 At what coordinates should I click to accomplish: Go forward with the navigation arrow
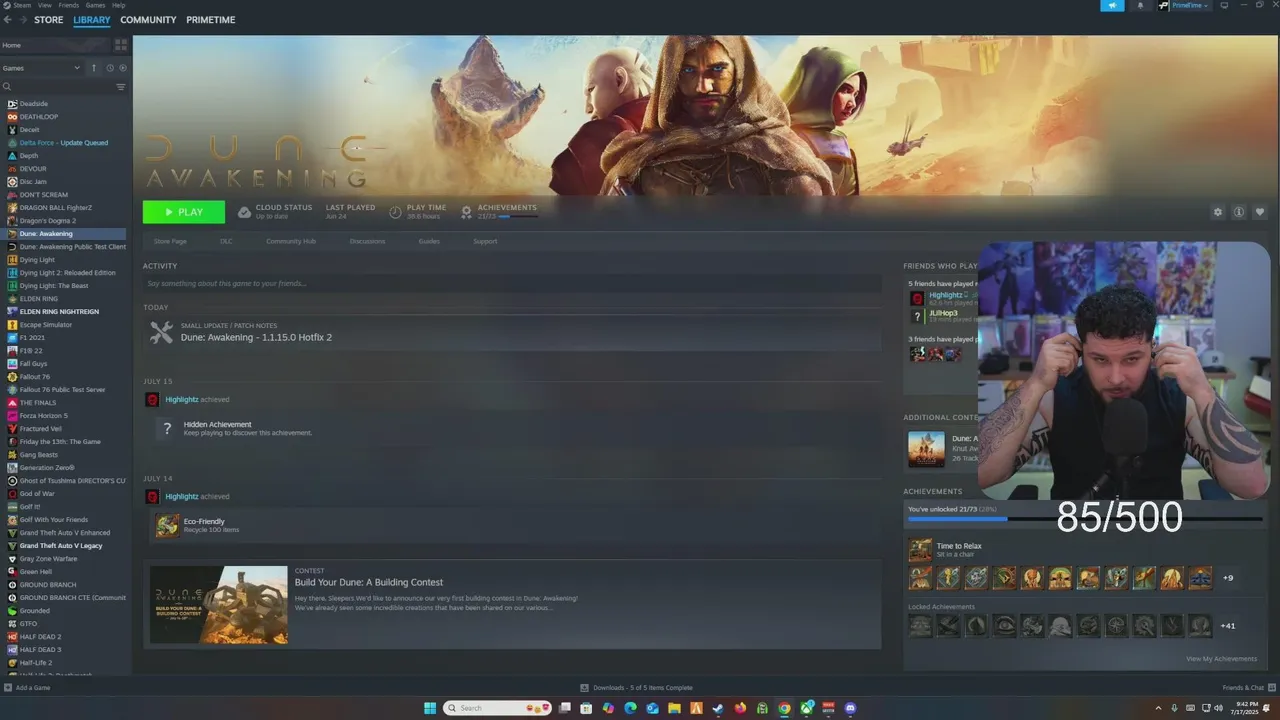(23, 20)
